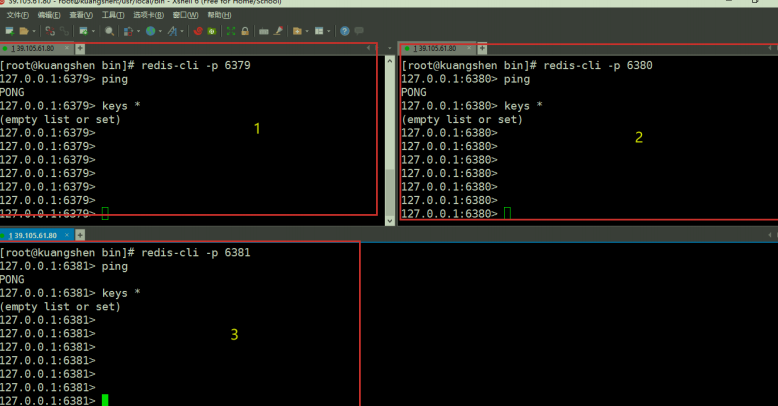Image resolution: width=778 pixels, height=406 pixels.
Task: Add new tab in the 6380 pane
Action: 482,49
